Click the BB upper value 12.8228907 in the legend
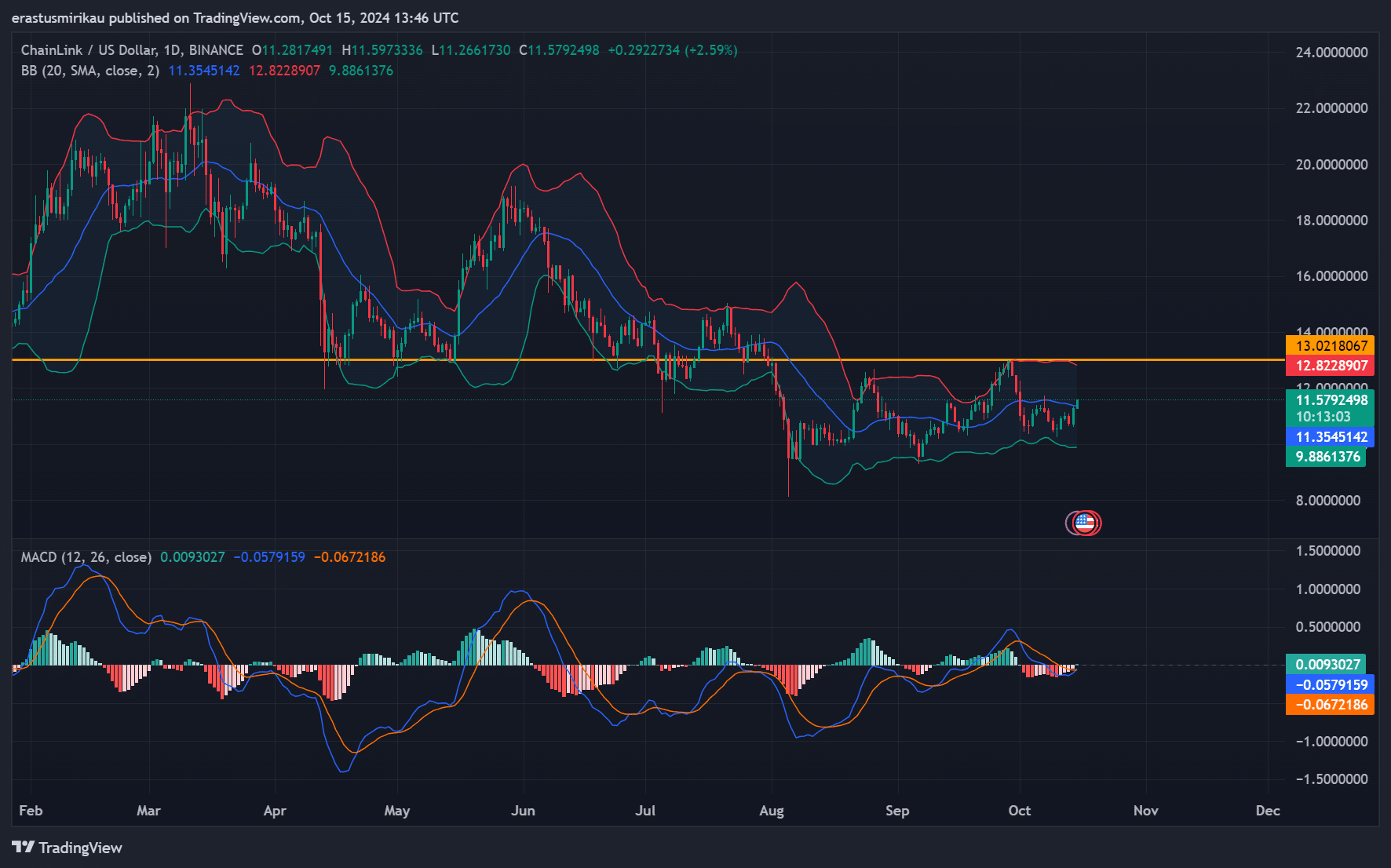Viewport: 1391px width, 868px height. coord(284,71)
